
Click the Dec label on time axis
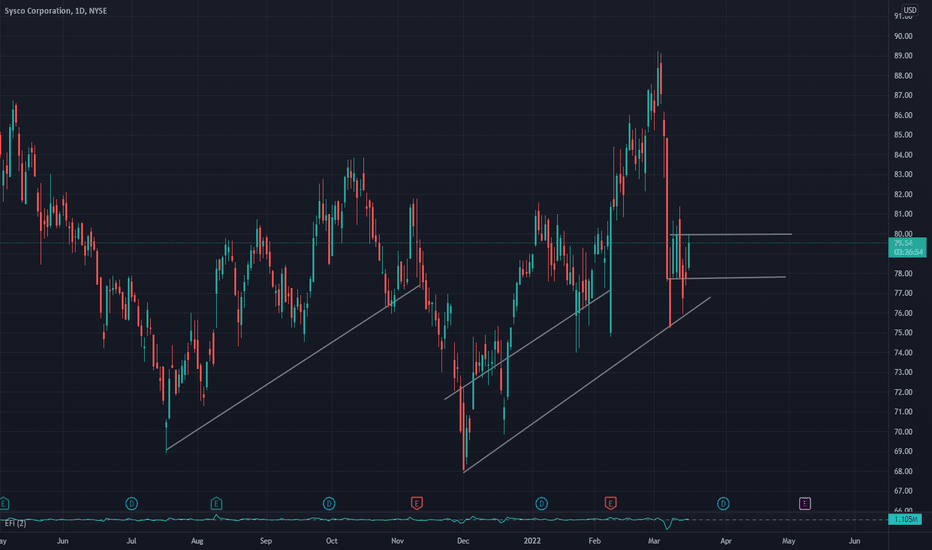click(463, 541)
